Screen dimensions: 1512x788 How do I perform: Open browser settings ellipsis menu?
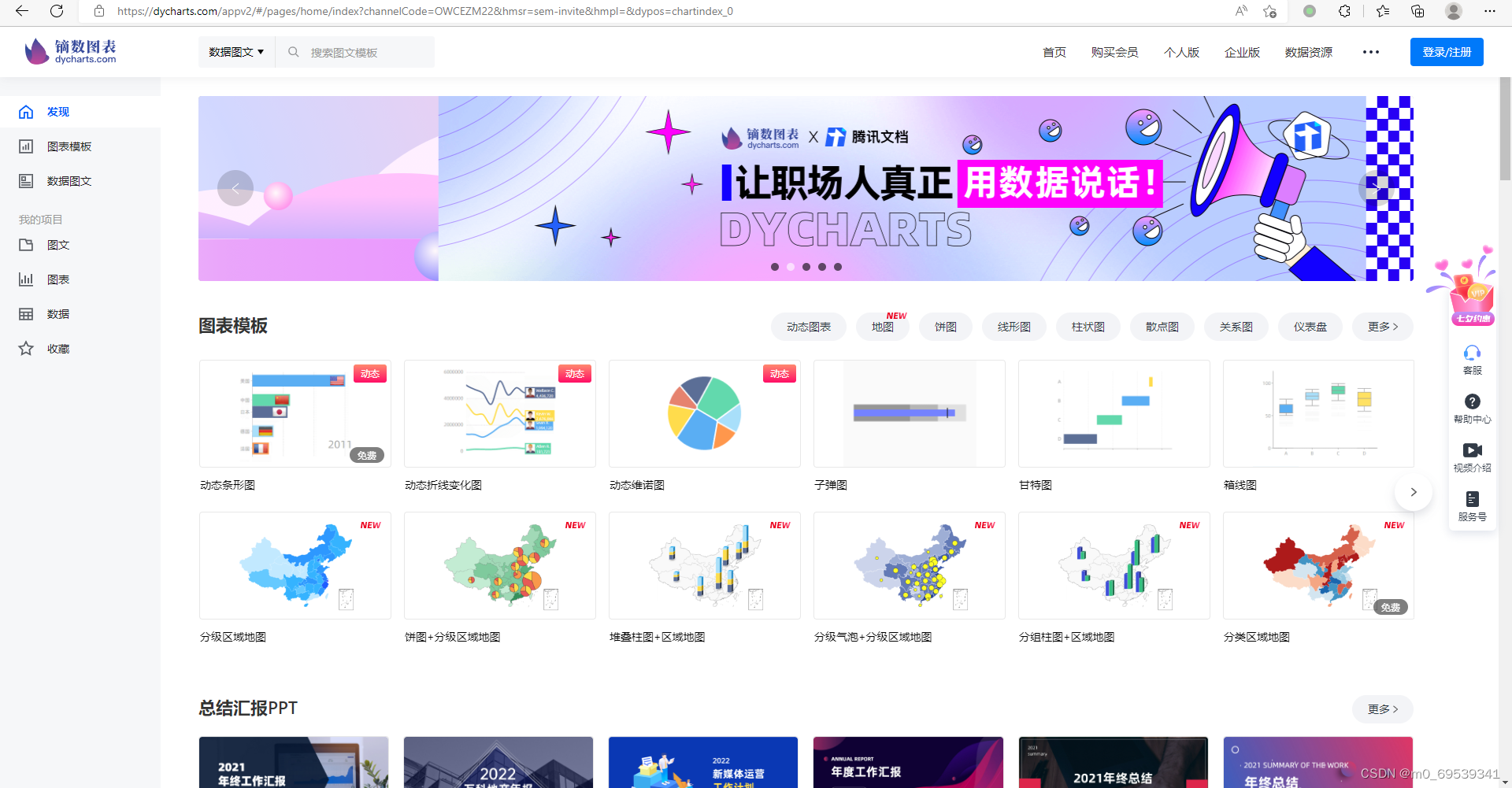[x=1489, y=11]
